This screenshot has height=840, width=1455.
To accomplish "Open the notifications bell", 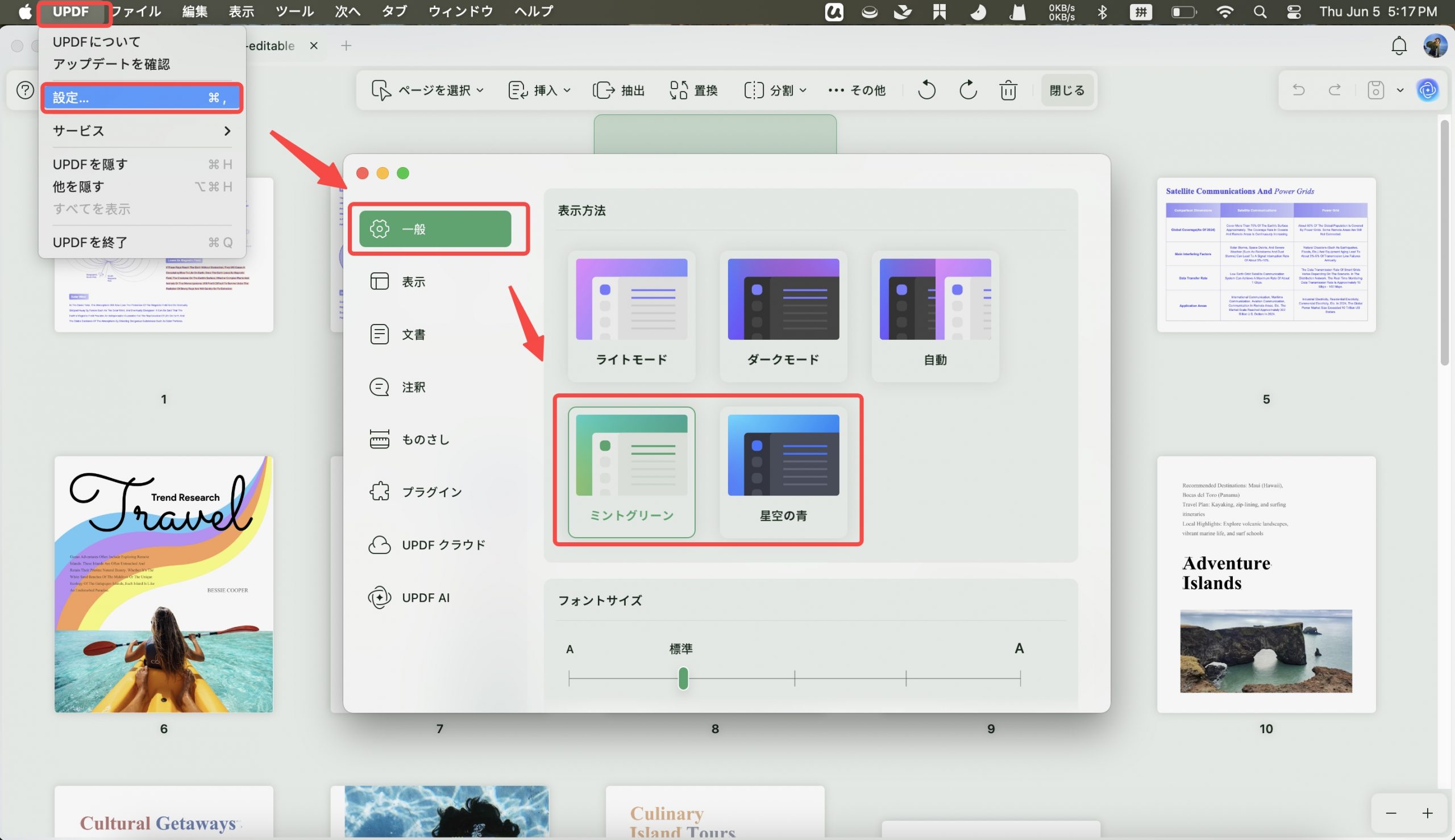I will pyautogui.click(x=1399, y=45).
